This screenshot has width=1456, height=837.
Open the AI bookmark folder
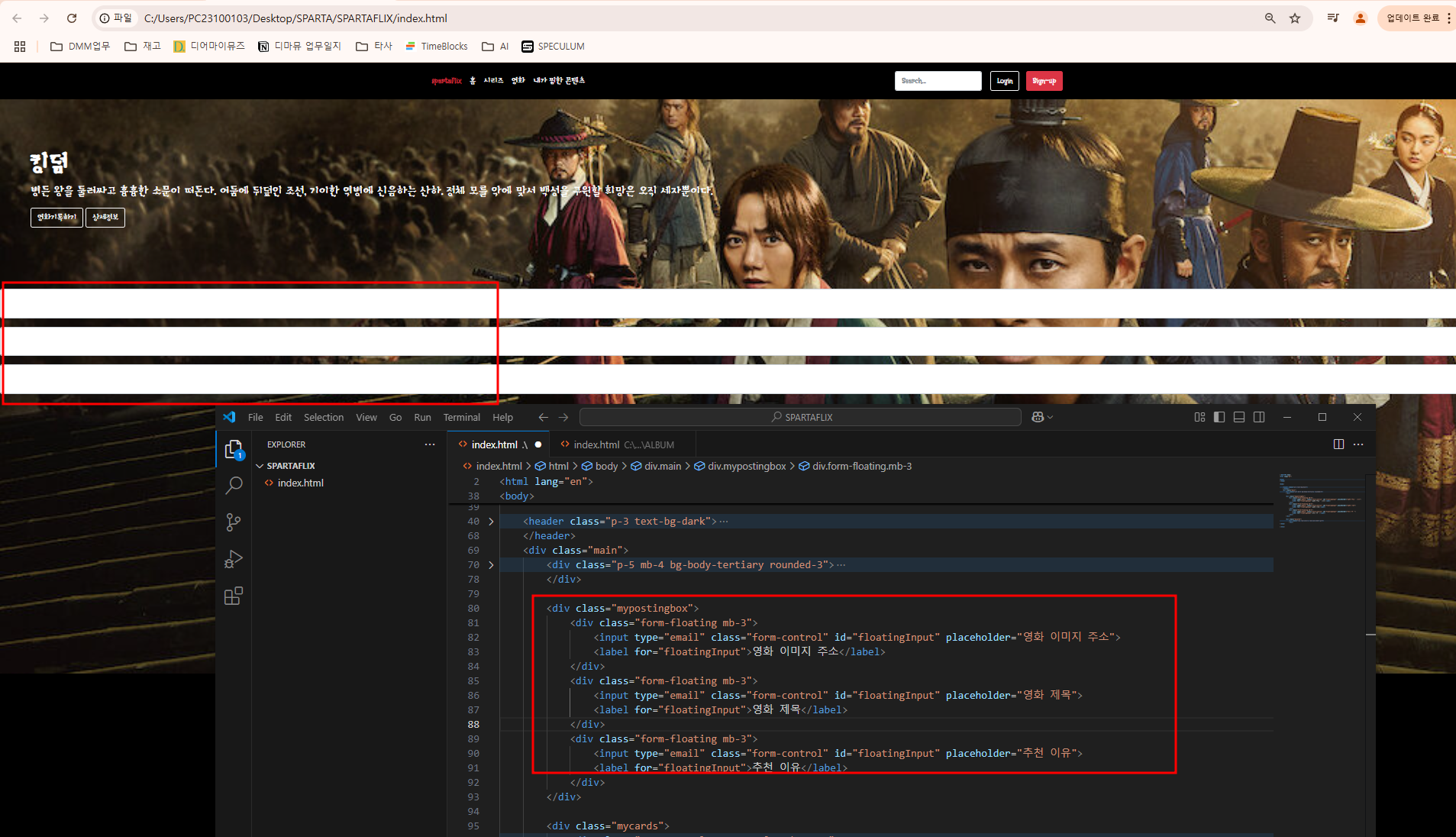pos(496,47)
